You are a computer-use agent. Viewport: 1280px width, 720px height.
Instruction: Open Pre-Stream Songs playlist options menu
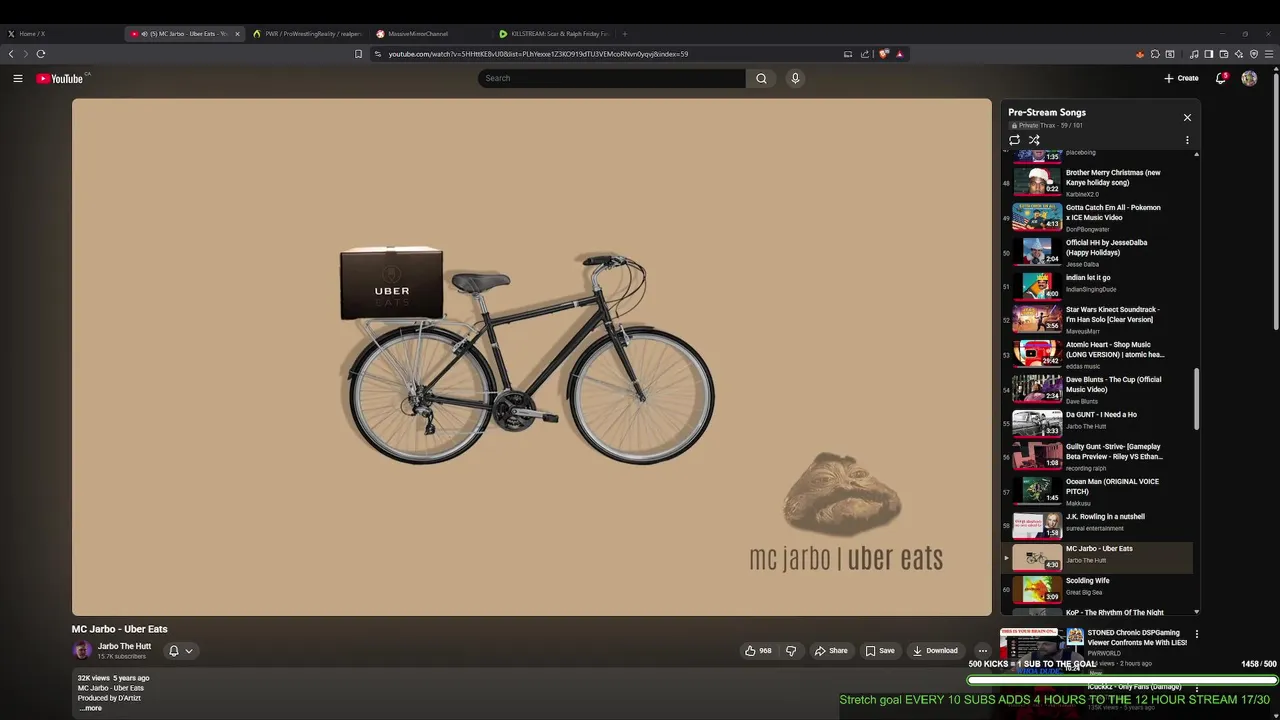[1187, 141]
